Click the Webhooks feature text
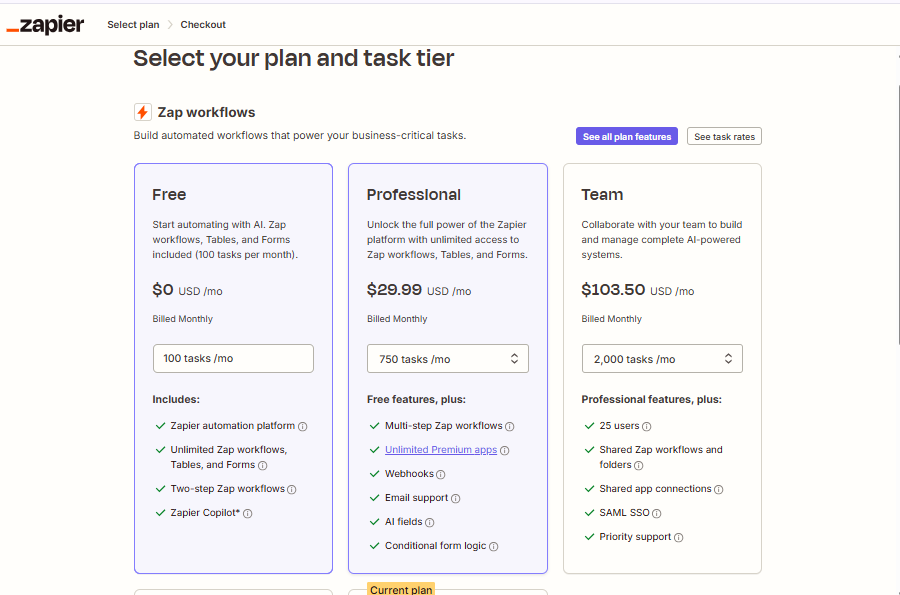Viewport: 900px width, 595px height. coord(409,474)
